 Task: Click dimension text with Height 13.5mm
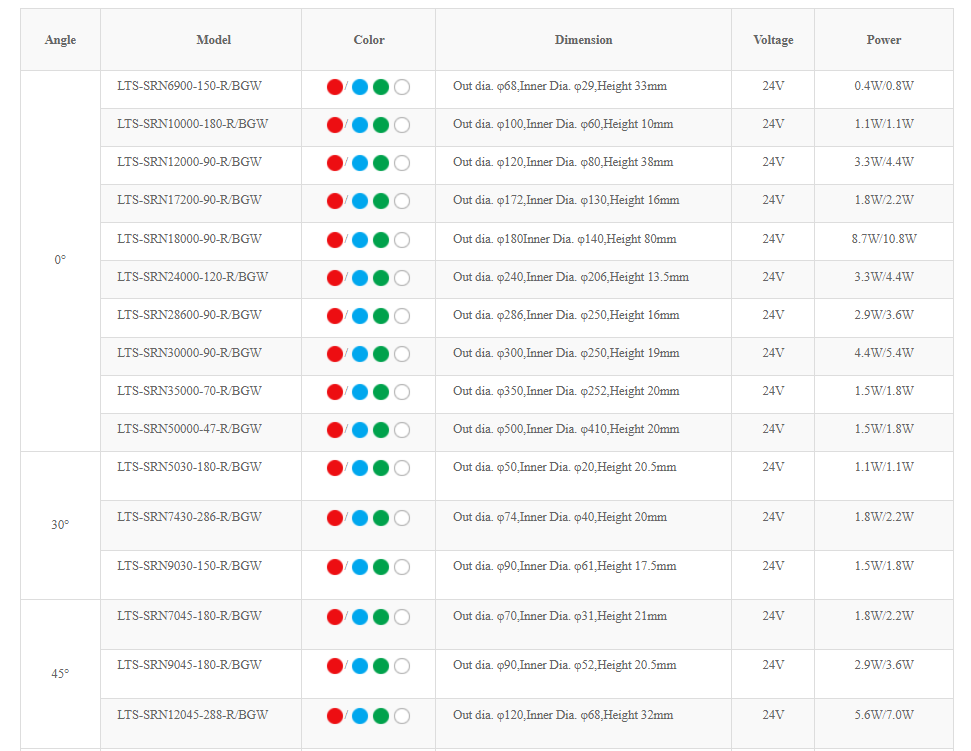click(571, 277)
